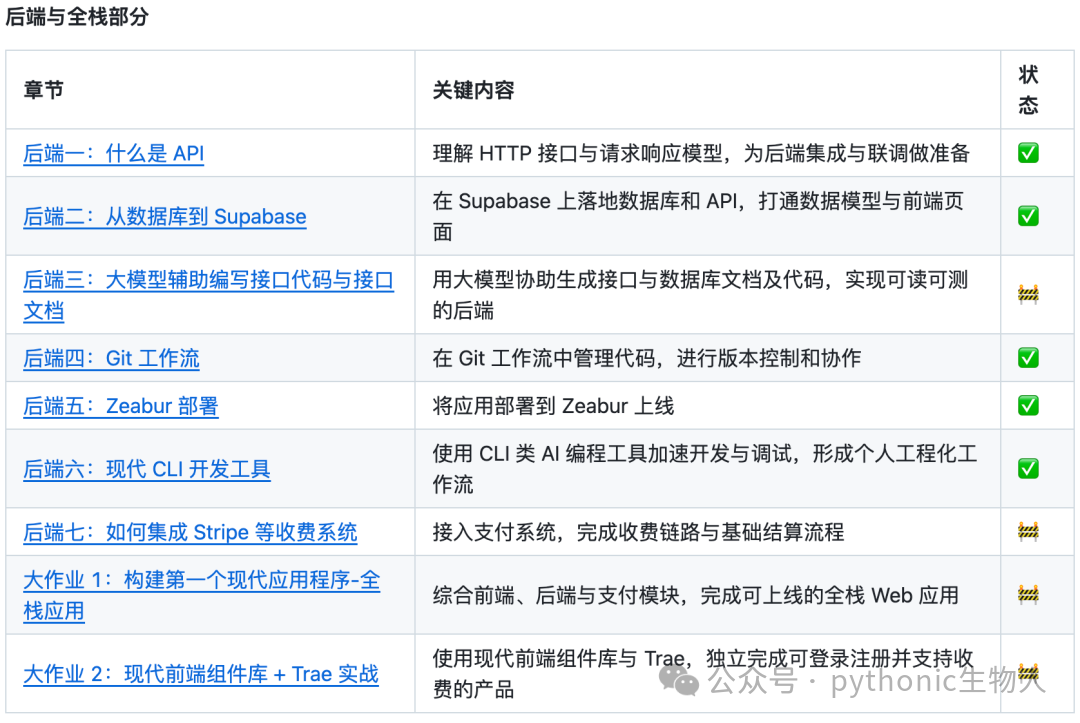
Task: Open the "大作业 2：现代前端组件库 + Trae 实战" link
Action: 201,674
